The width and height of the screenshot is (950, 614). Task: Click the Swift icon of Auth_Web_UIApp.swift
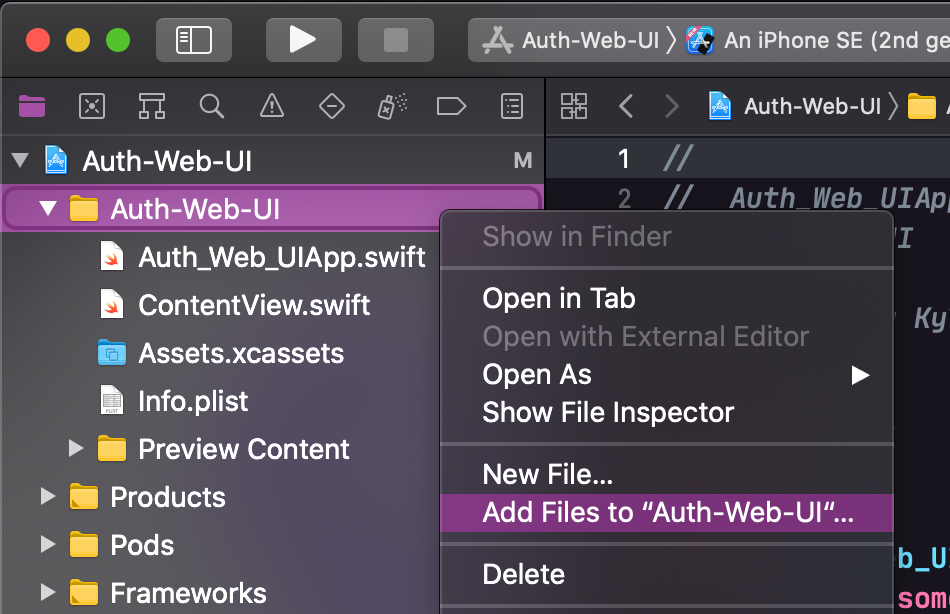tap(112, 256)
